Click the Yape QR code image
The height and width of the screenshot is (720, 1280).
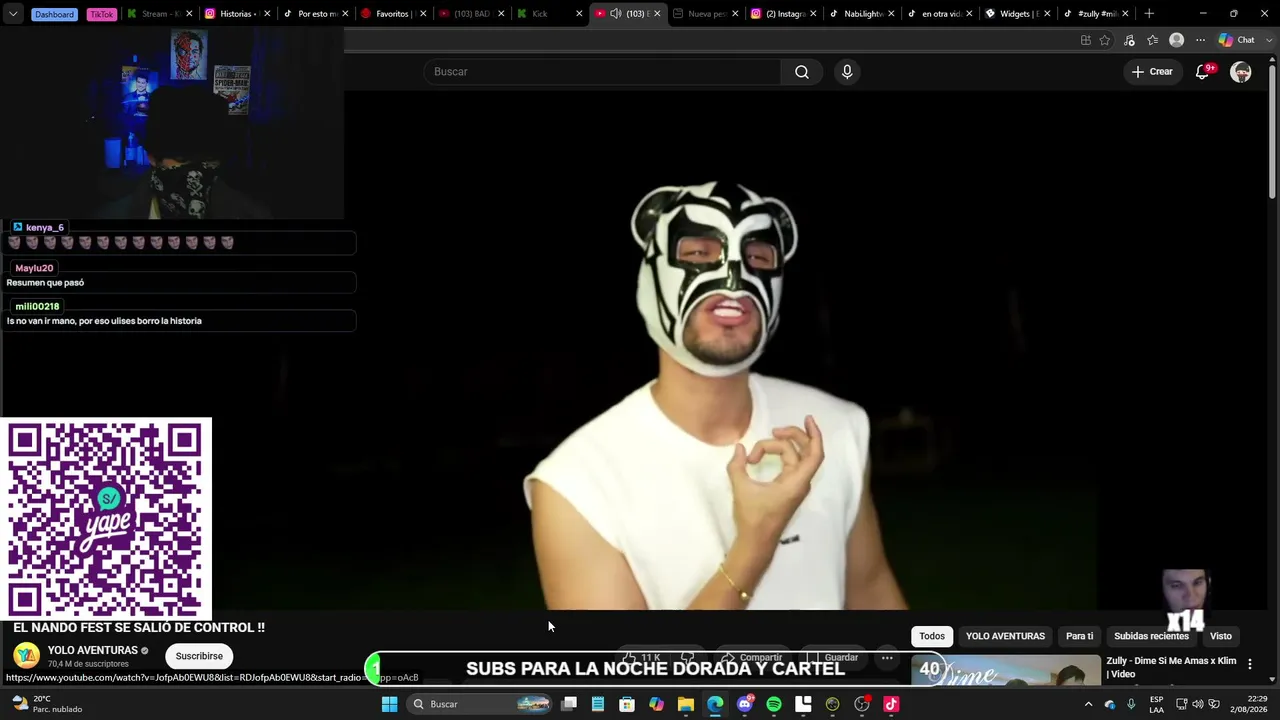[x=106, y=519]
